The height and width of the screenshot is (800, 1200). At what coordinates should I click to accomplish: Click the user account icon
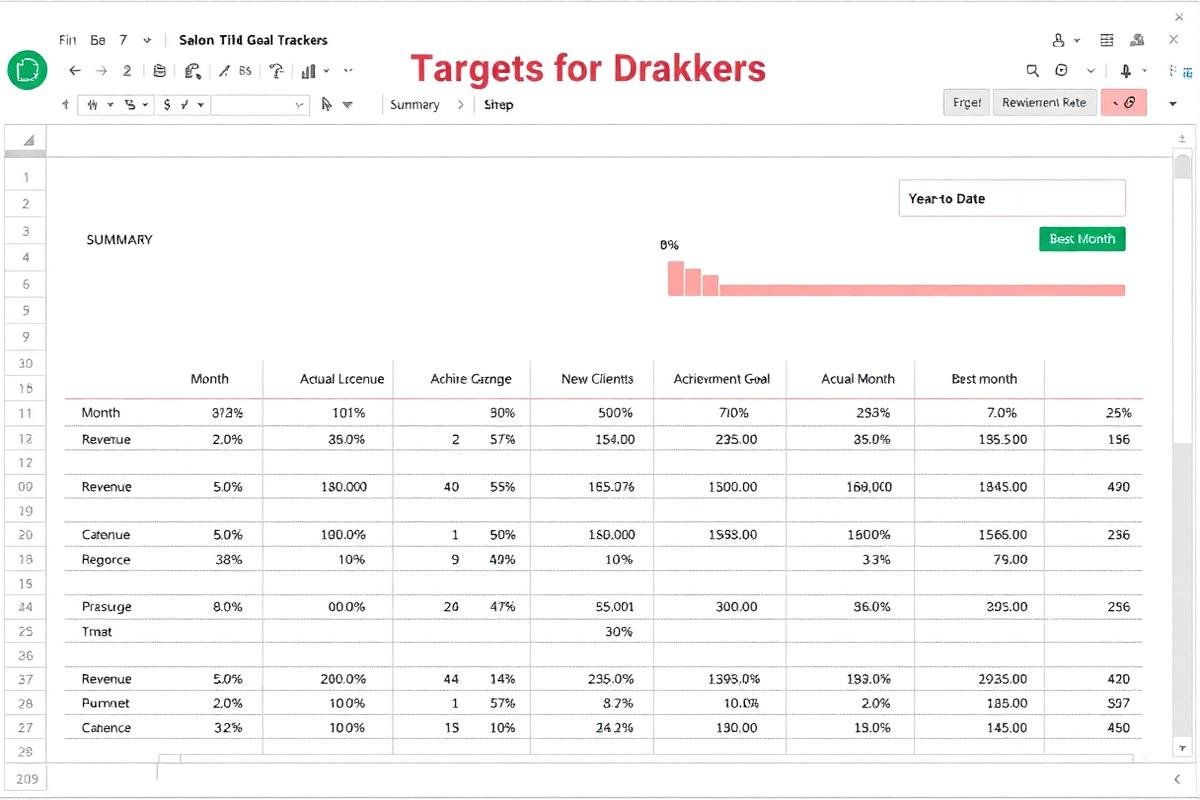click(1059, 40)
